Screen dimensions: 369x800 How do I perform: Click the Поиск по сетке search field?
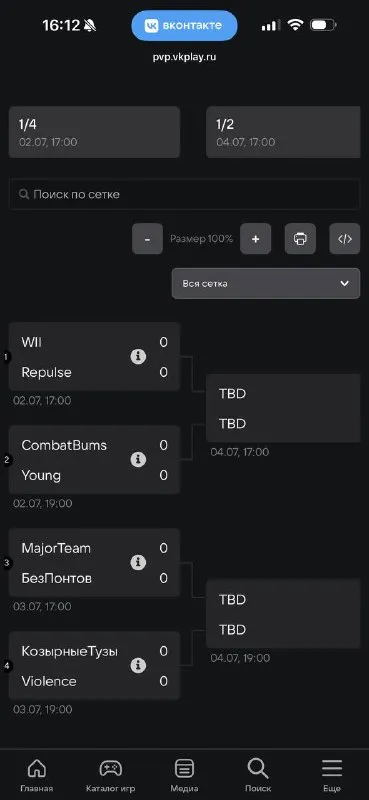[184, 194]
